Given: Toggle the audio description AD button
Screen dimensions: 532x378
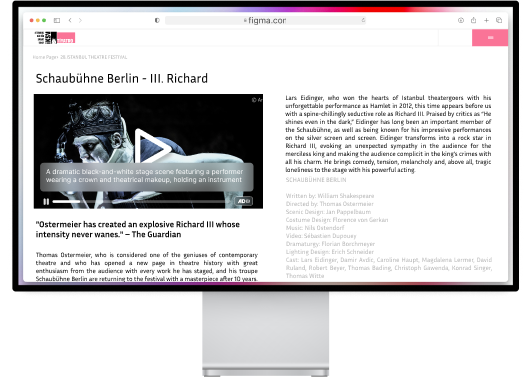Looking at the screenshot, I should 244,201.
